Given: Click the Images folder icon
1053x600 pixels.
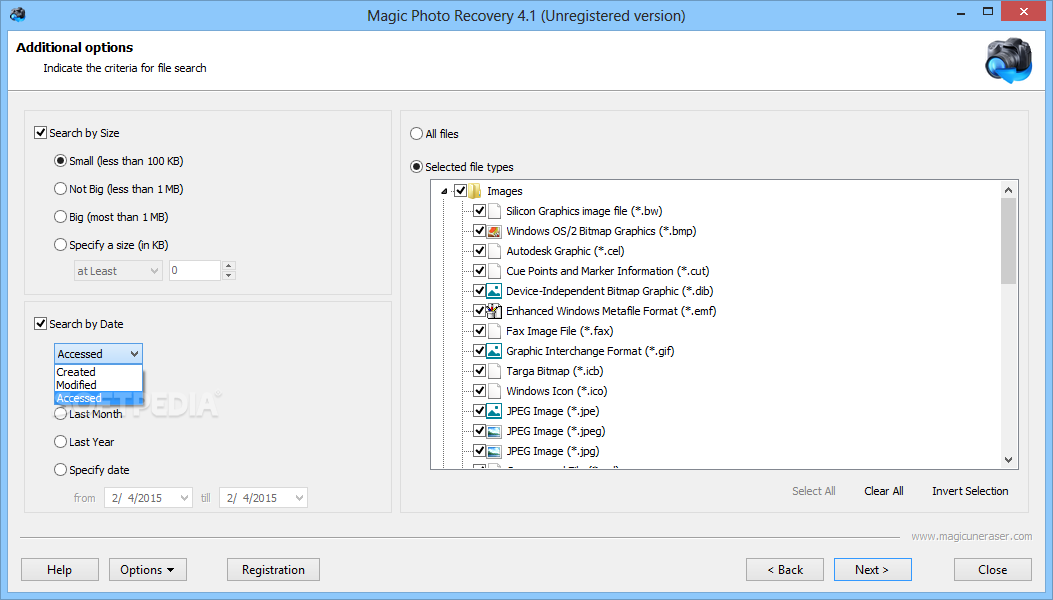Looking at the screenshot, I should [x=475, y=191].
